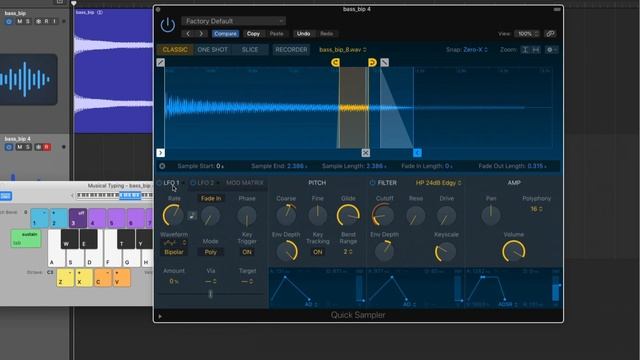Click the Copy button
The width and height of the screenshot is (640, 360).
click(253, 34)
